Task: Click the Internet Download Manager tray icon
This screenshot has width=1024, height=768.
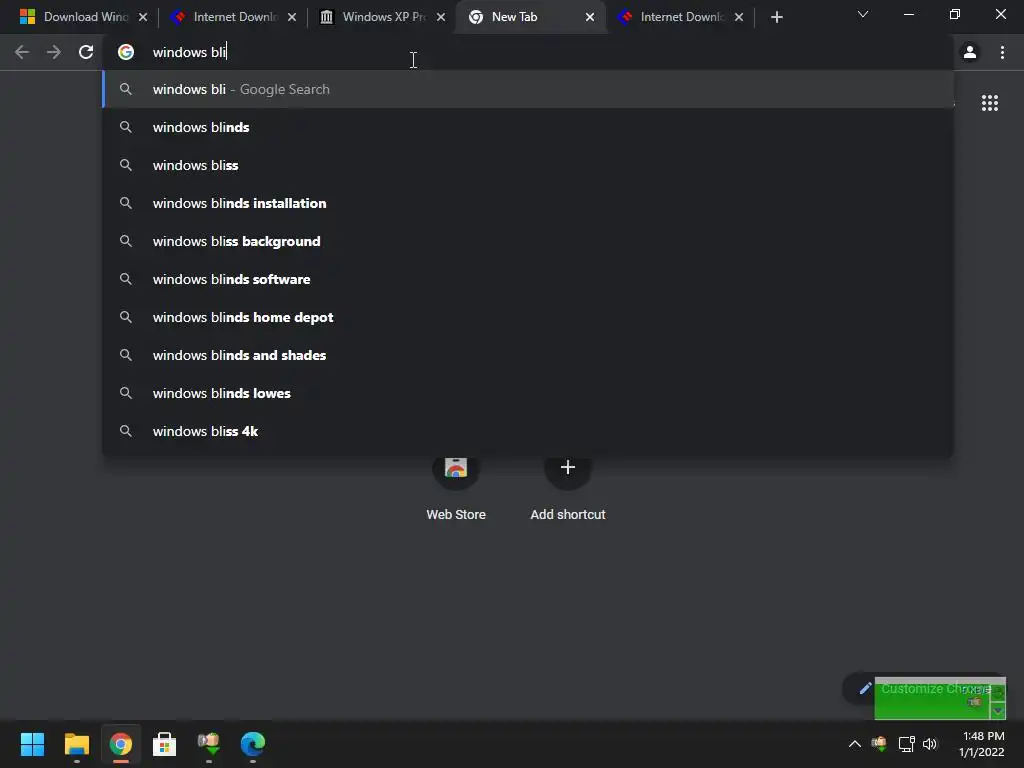Action: click(879, 744)
